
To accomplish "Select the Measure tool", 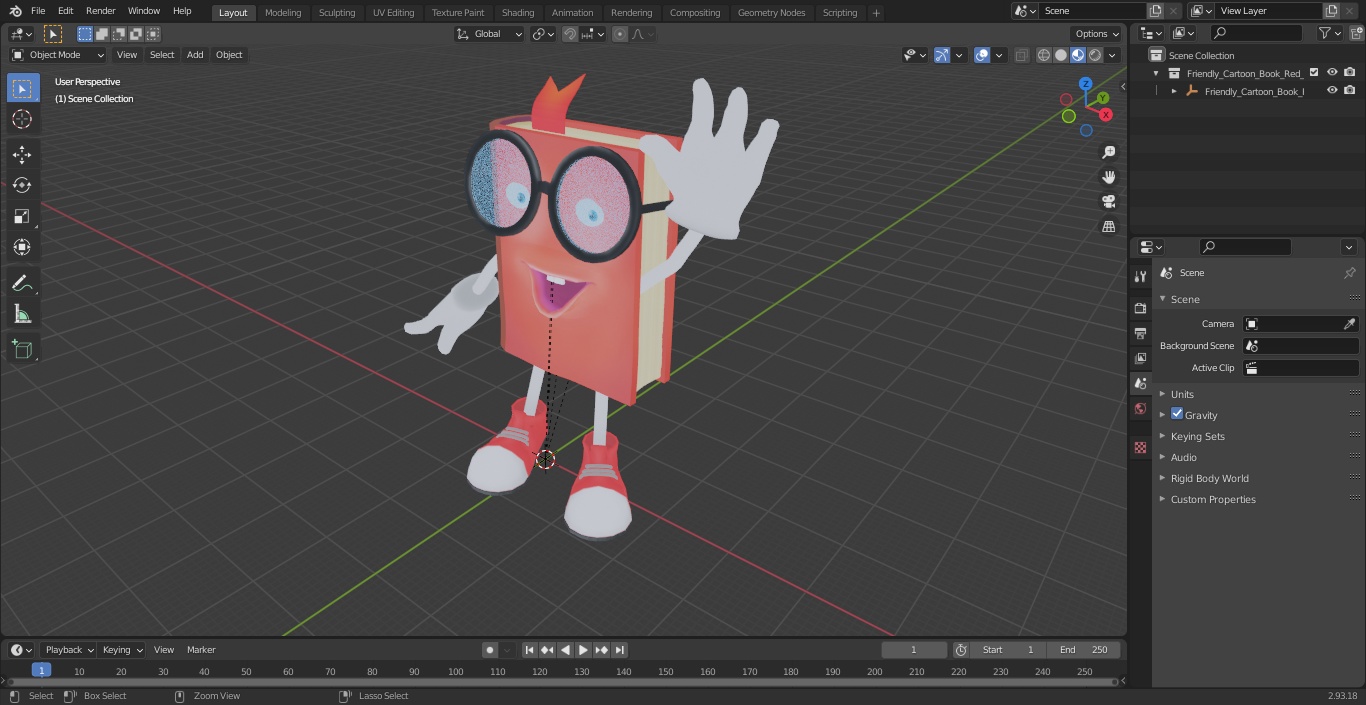I will click(22, 314).
